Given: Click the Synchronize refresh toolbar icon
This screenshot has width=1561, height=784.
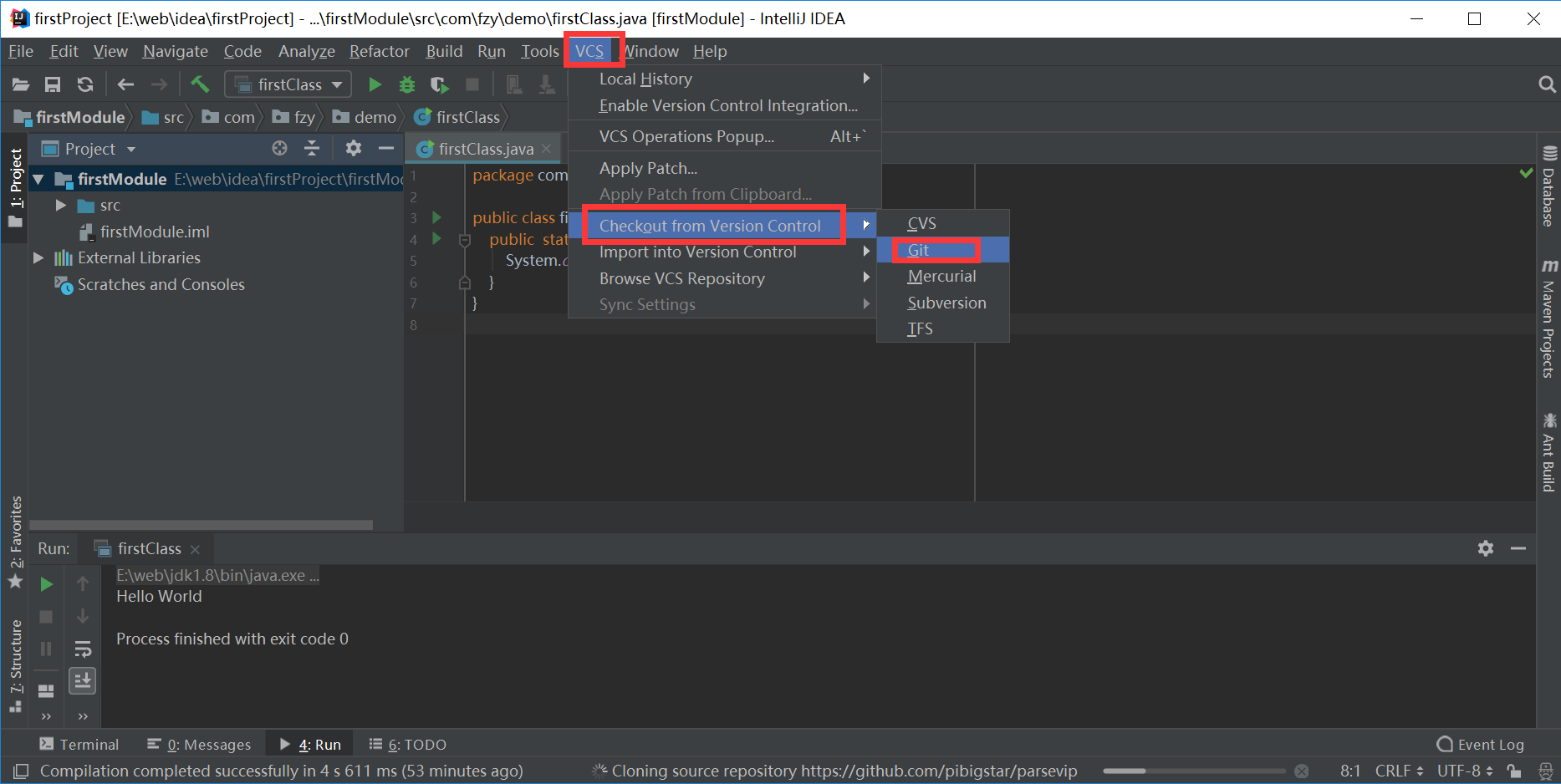Looking at the screenshot, I should 84,84.
